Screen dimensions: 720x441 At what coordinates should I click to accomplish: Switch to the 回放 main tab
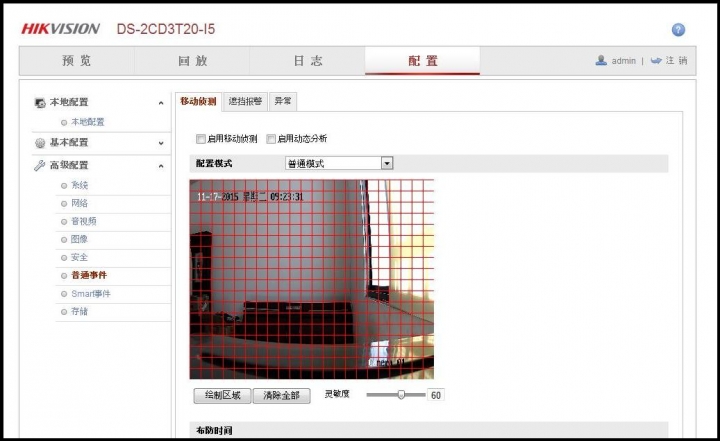pos(192,61)
